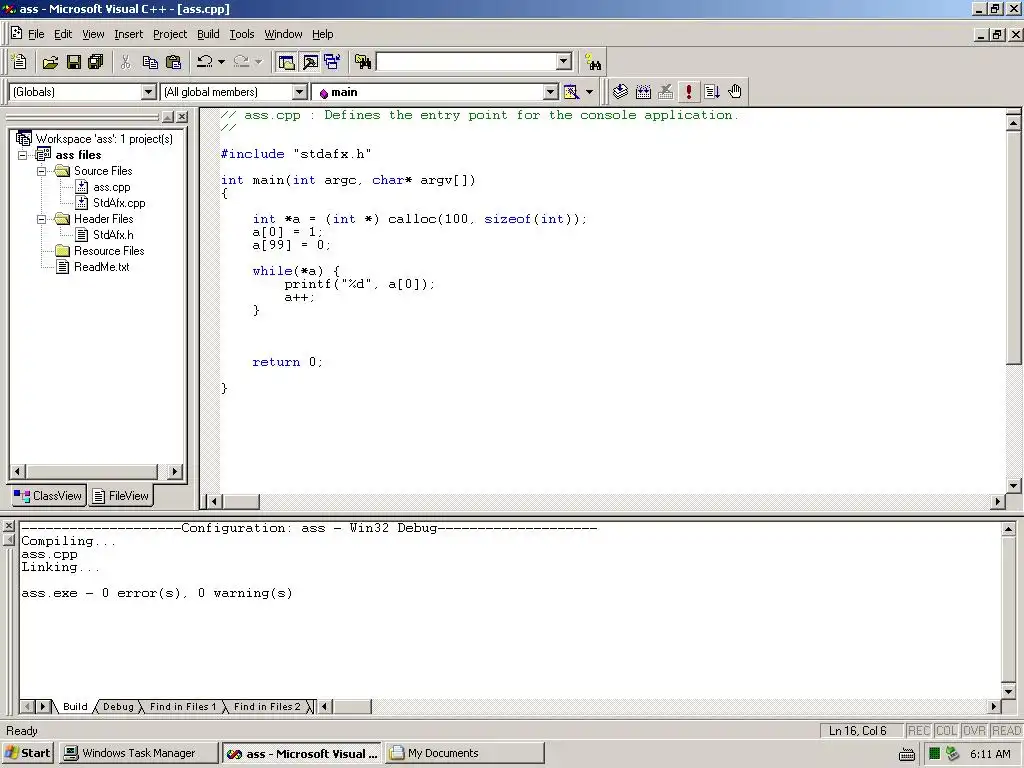Switch to the FileView tab
The image size is (1024, 768).
coord(121,496)
